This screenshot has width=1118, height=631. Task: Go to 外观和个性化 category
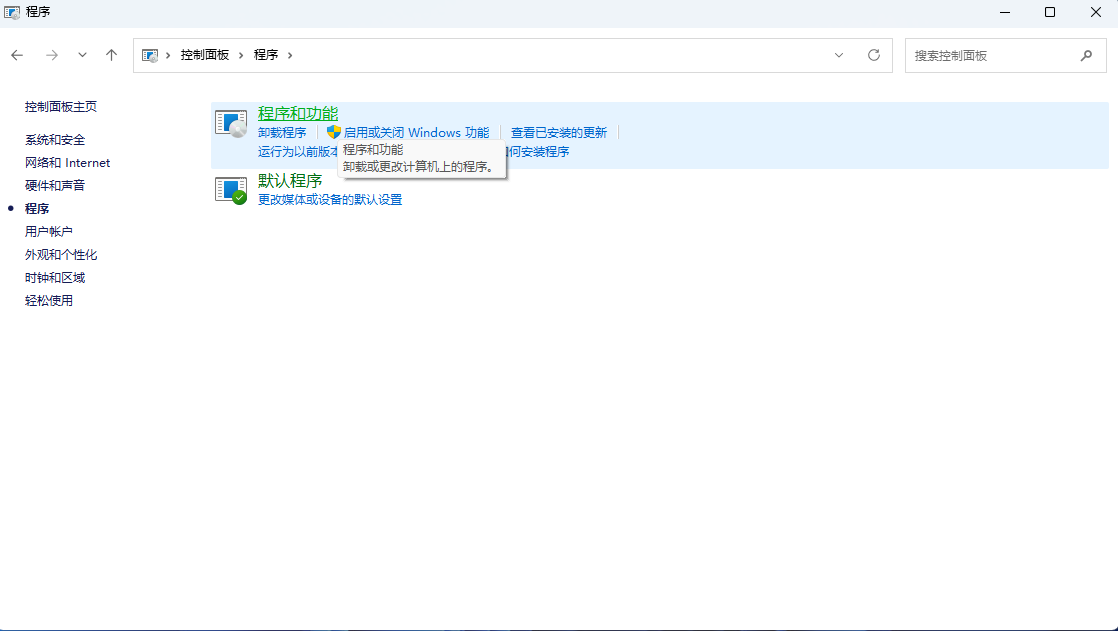[x=61, y=255]
